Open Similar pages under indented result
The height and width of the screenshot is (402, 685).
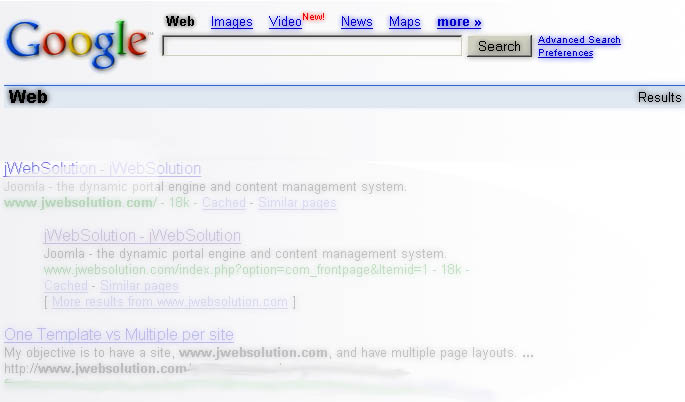click(139, 286)
